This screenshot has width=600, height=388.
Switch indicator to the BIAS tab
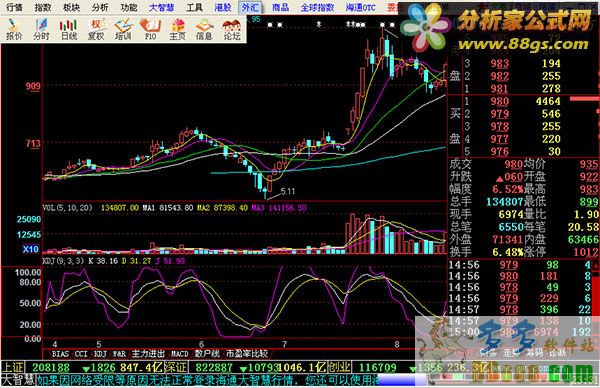pos(60,354)
